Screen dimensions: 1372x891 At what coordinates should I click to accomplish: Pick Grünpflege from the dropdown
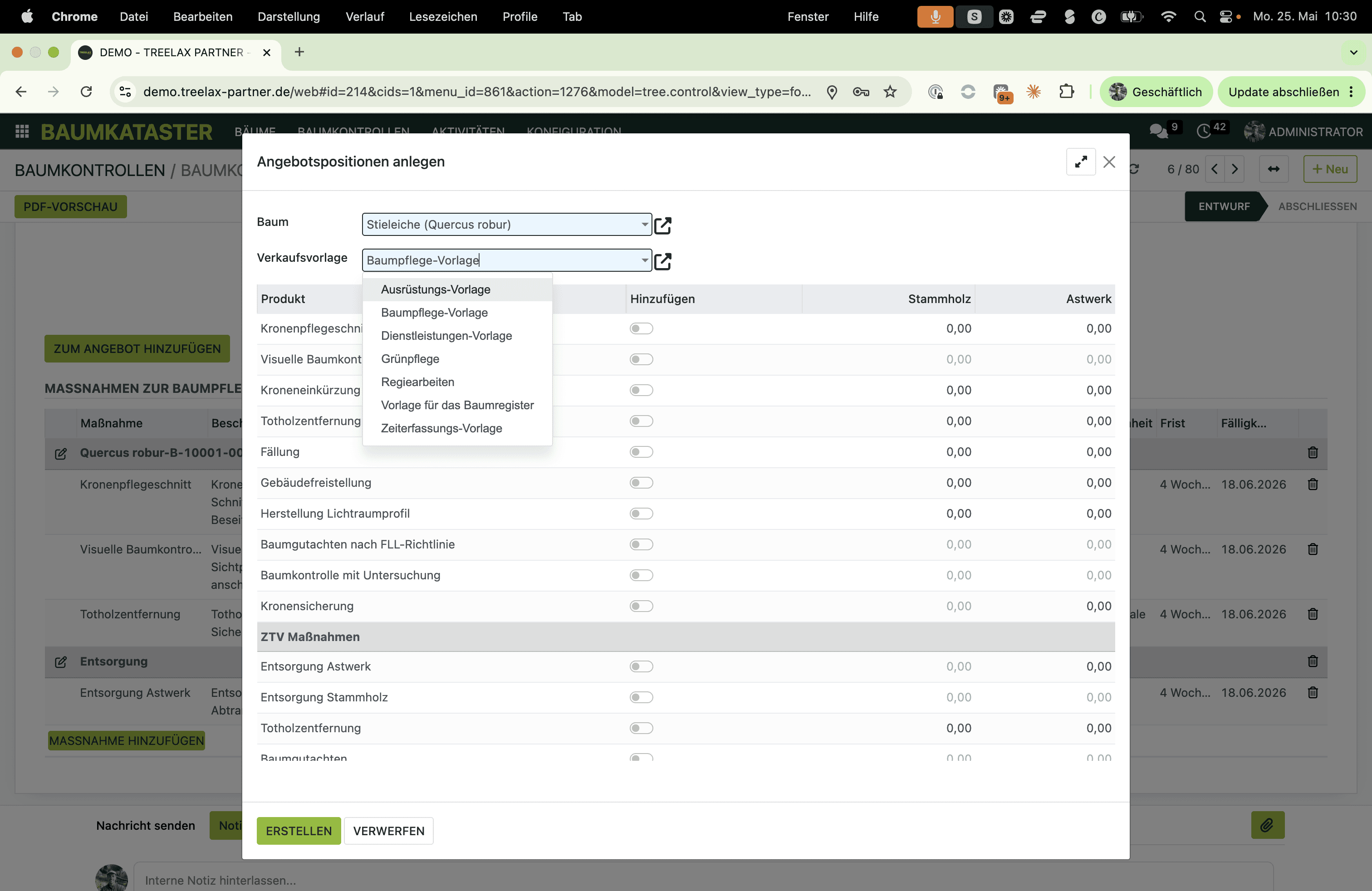point(457,358)
